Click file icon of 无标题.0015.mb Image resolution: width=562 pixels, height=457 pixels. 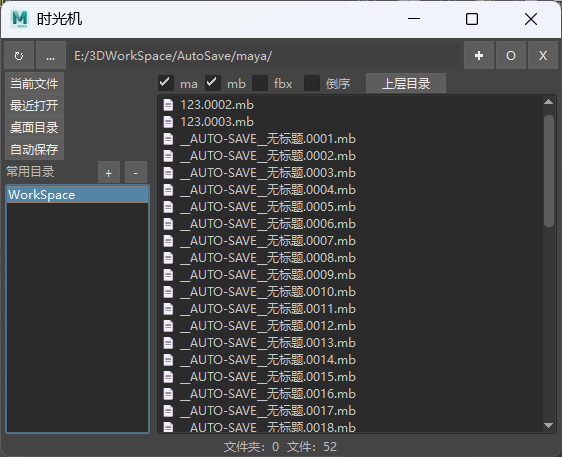pyautogui.click(x=168, y=377)
